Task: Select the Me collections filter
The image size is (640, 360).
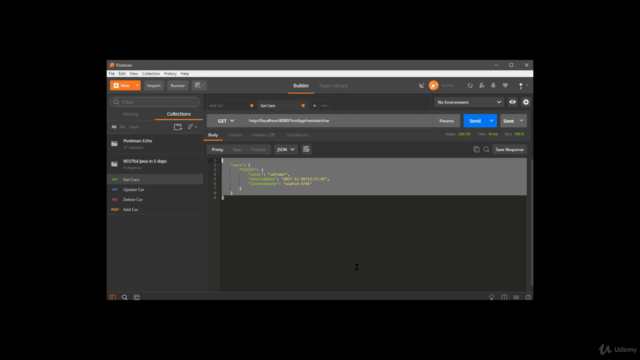Action: 122,127
